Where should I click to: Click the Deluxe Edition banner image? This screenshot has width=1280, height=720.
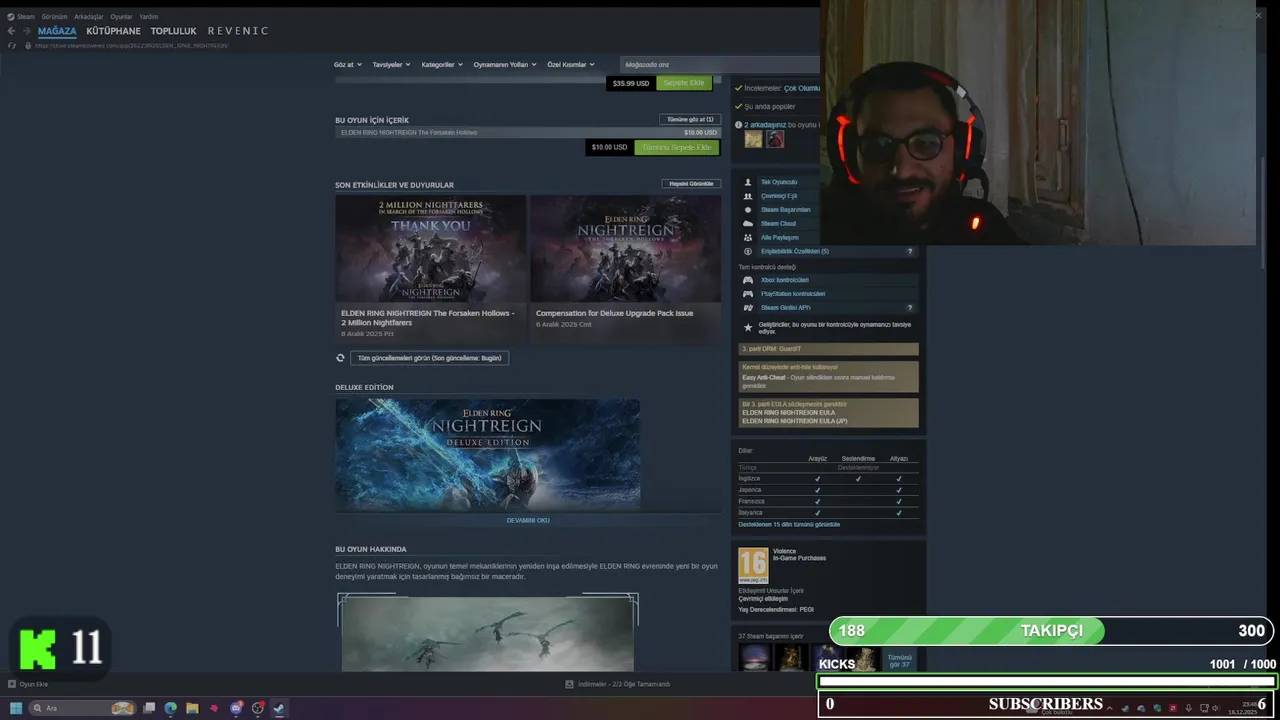point(487,455)
